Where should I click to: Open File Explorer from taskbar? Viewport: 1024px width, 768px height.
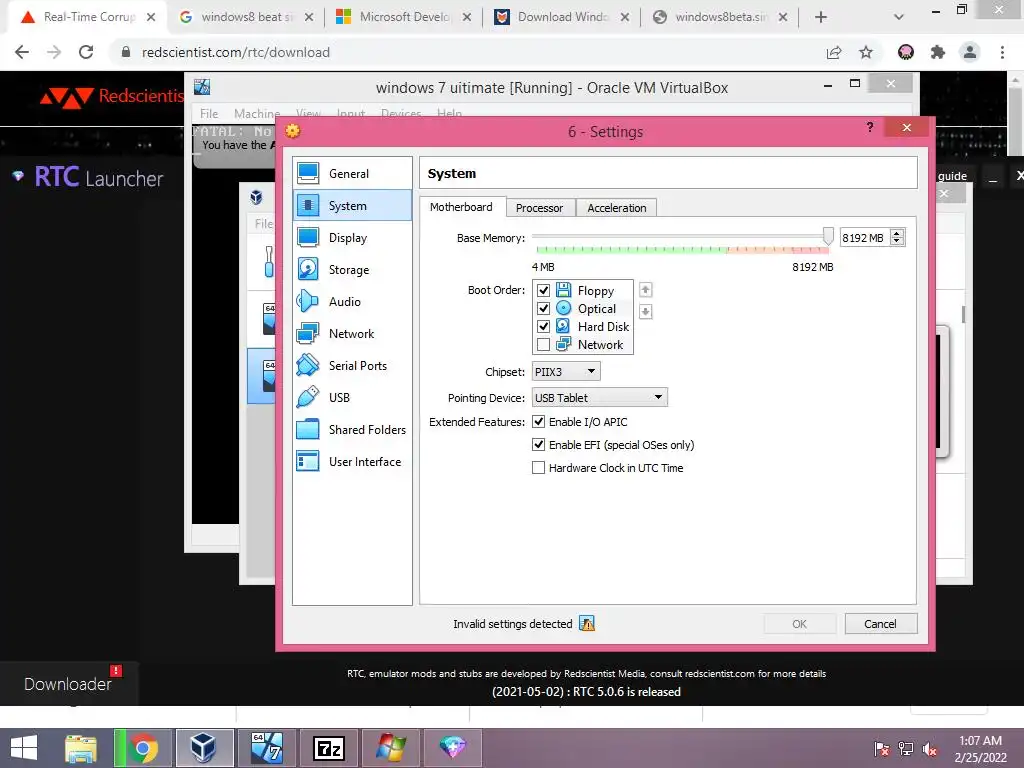pyautogui.click(x=81, y=748)
